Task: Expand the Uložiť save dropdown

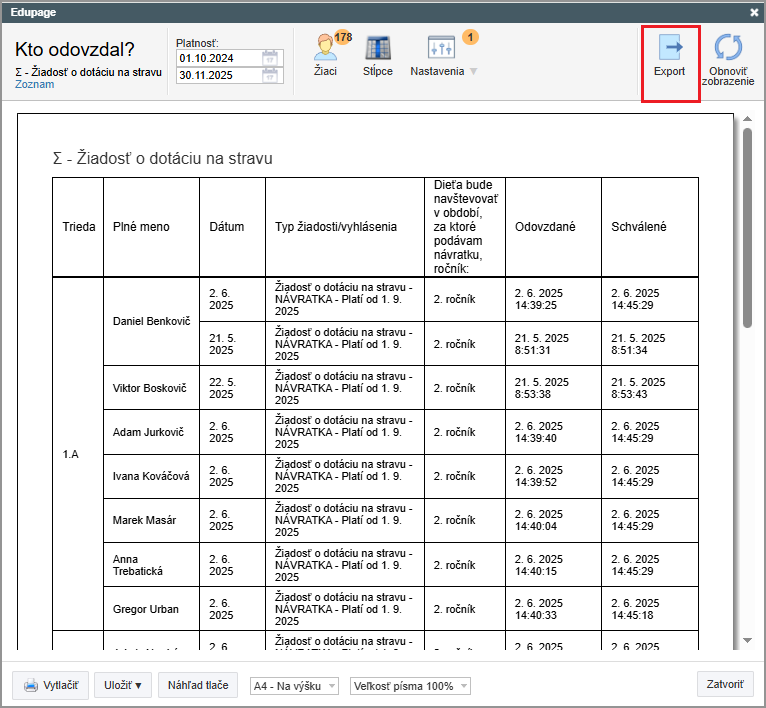Action: [x=123, y=686]
